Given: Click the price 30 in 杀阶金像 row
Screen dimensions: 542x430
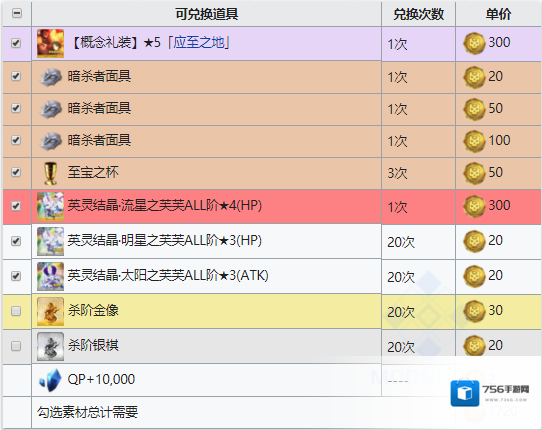Looking at the screenshot, I should [495, 310].
